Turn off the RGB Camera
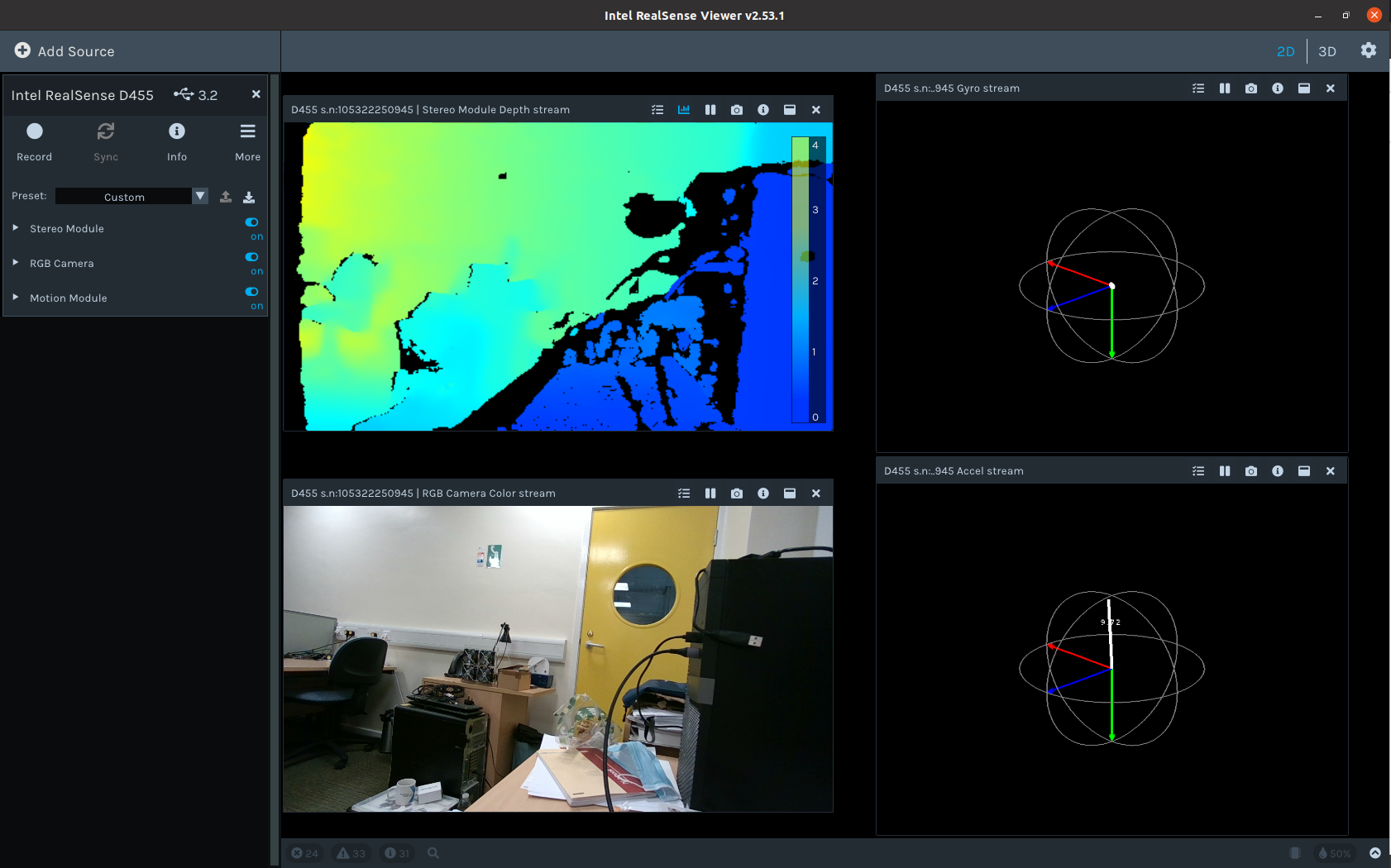 pos(251,256)
